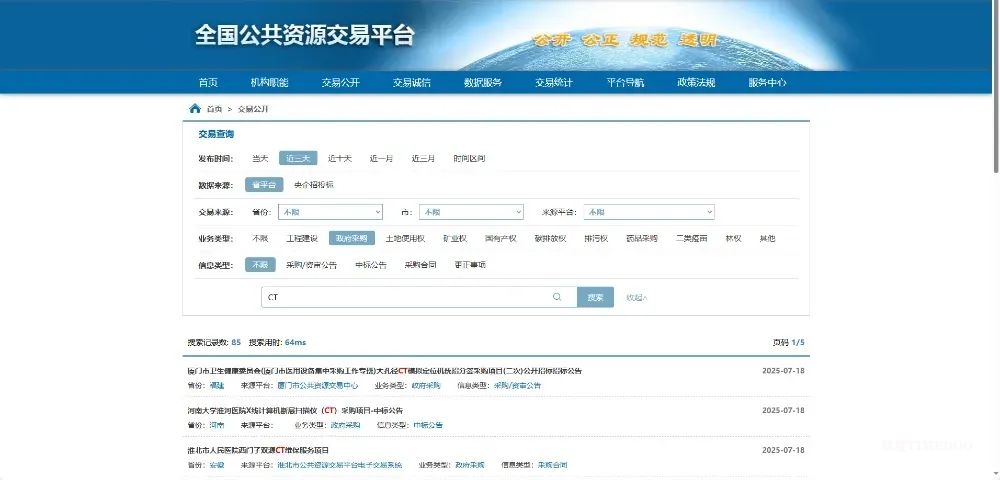
Task: Click 中标公告 link in the 河南大学 result
Action: pyautogui.click(x=428, y=425)
